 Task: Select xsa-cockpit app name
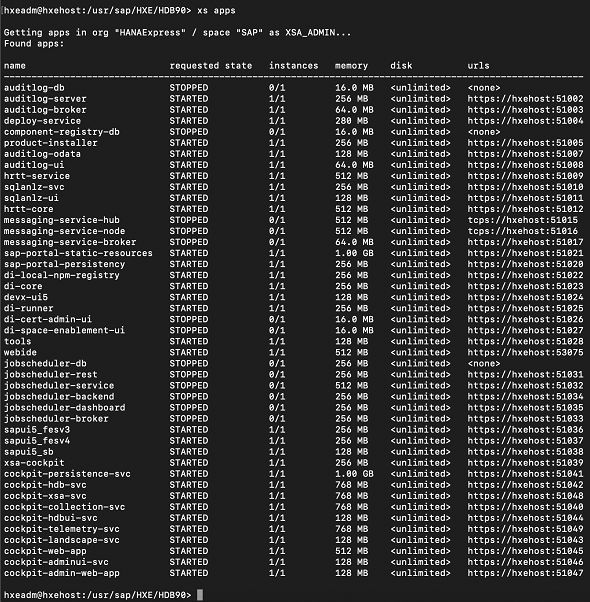coord(34,463)
